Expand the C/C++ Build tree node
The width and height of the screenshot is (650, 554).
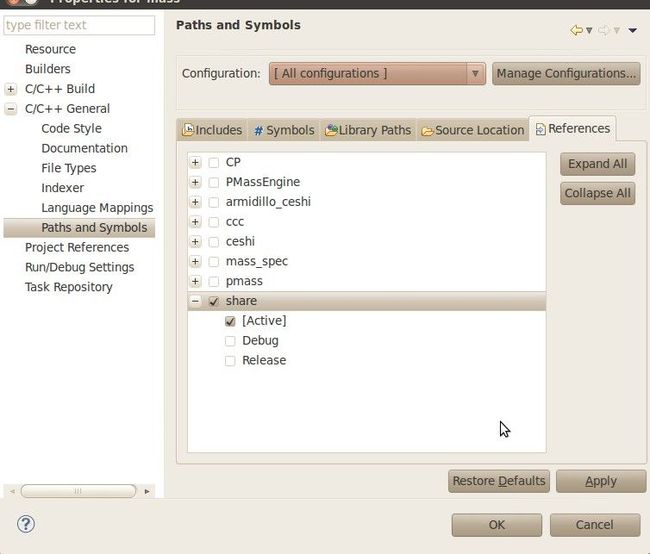tap(11, 89)
